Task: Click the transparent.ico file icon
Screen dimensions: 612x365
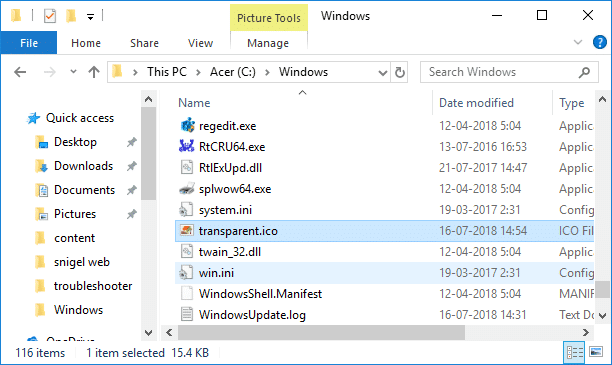Action: pyautogui.click(x=187, y=231)
